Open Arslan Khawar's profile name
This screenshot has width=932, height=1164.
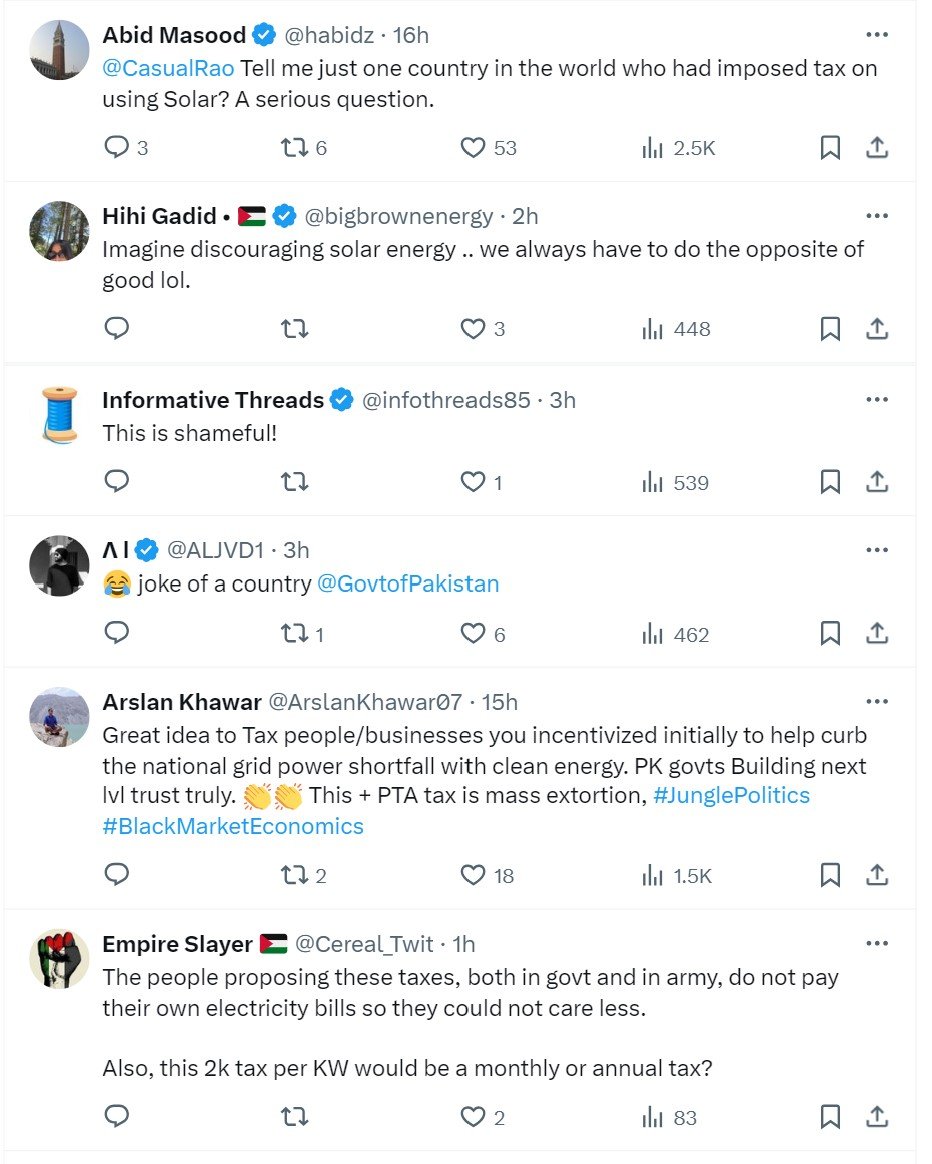pyautogui.click(x=181, y=702)
